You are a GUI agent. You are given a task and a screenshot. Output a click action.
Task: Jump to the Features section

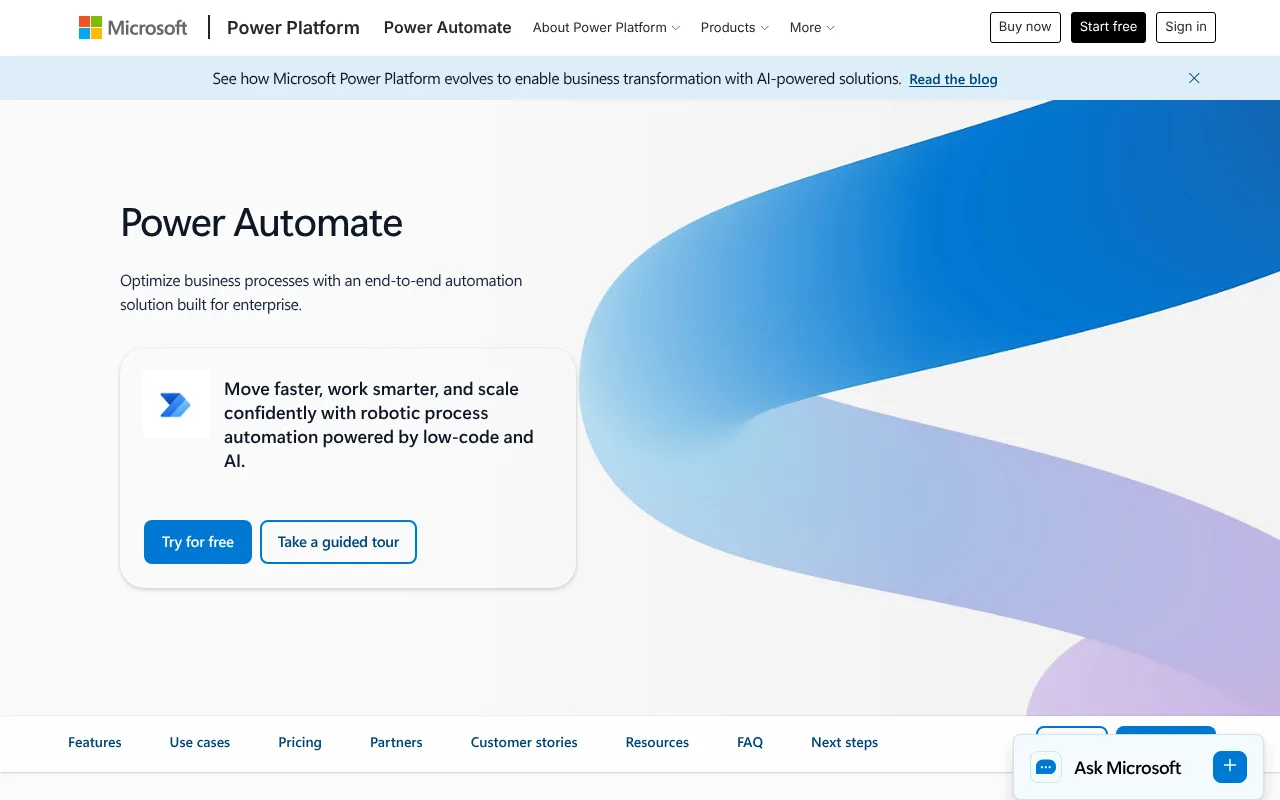(x=95, y=742)
